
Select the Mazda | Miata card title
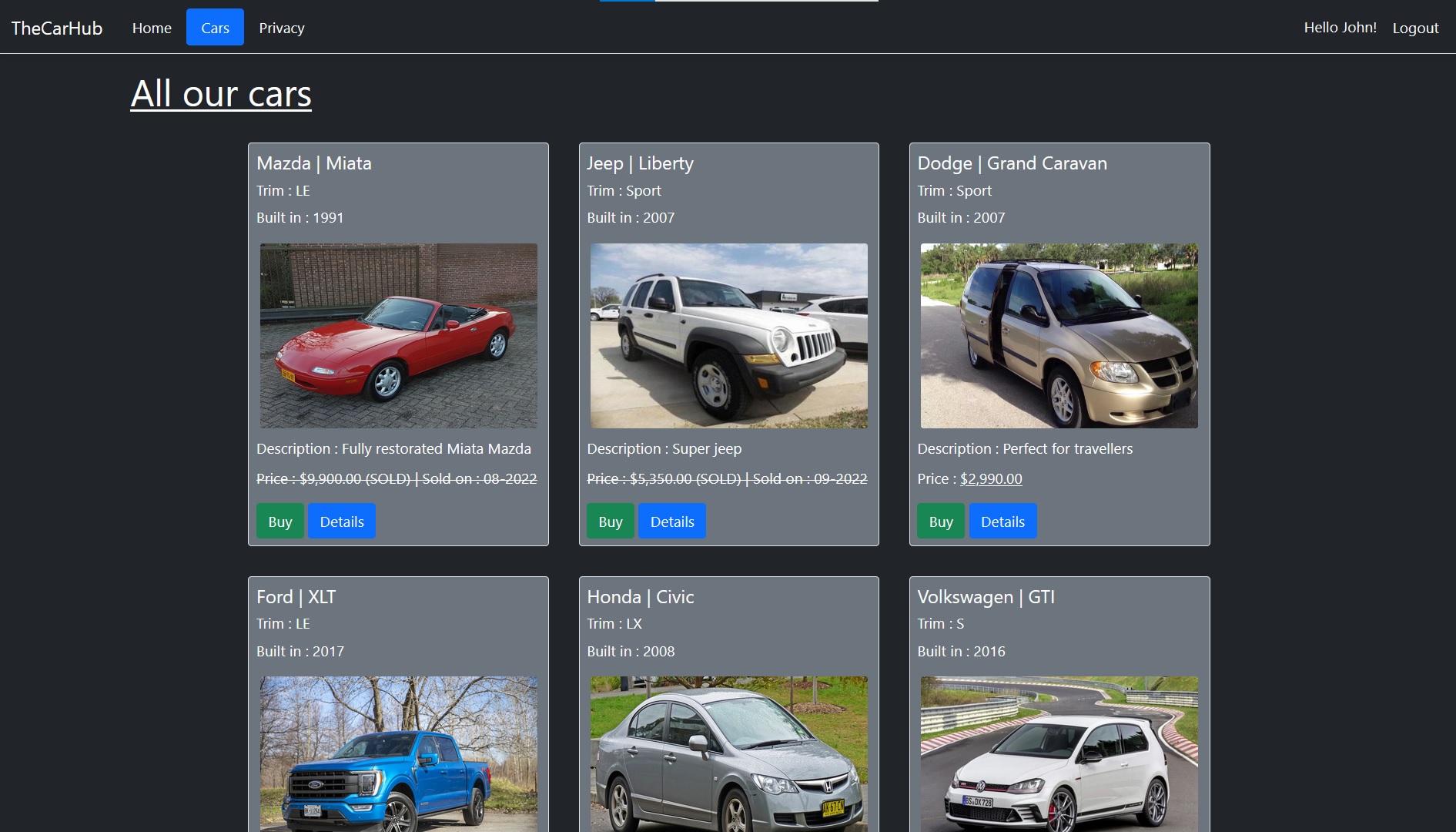[x=314, y=163]
